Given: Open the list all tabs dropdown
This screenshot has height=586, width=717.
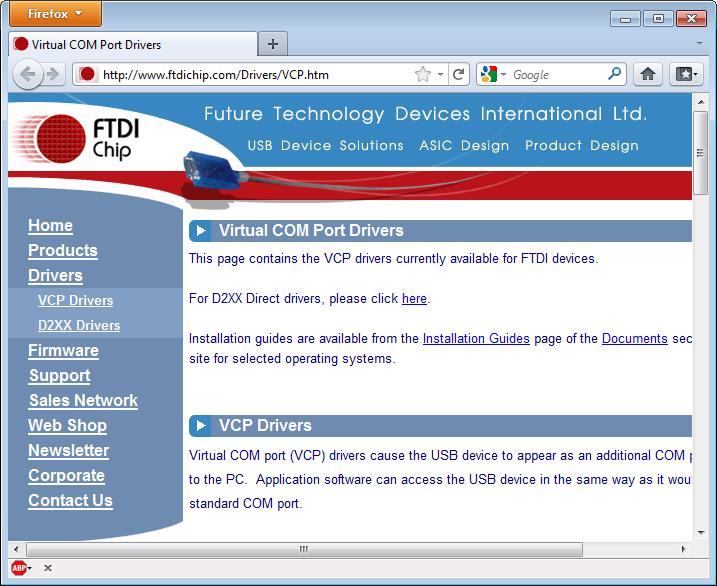Looking at the screenshot, I should pyautogui.click(x=699, y=44).
